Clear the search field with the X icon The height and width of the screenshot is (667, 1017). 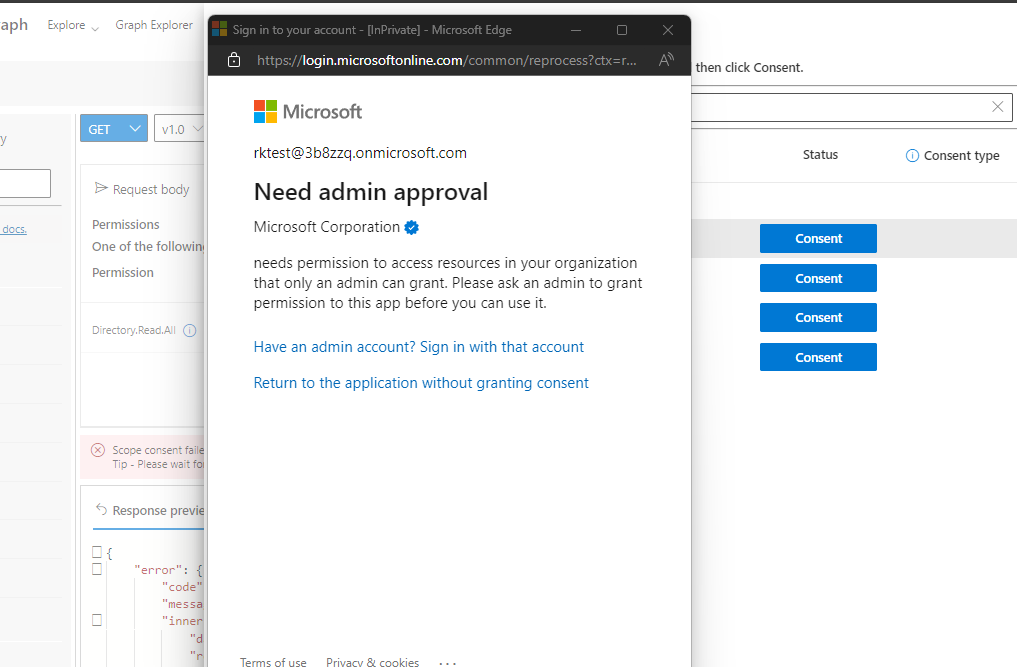pyautogui.click(x=997, y=107)
